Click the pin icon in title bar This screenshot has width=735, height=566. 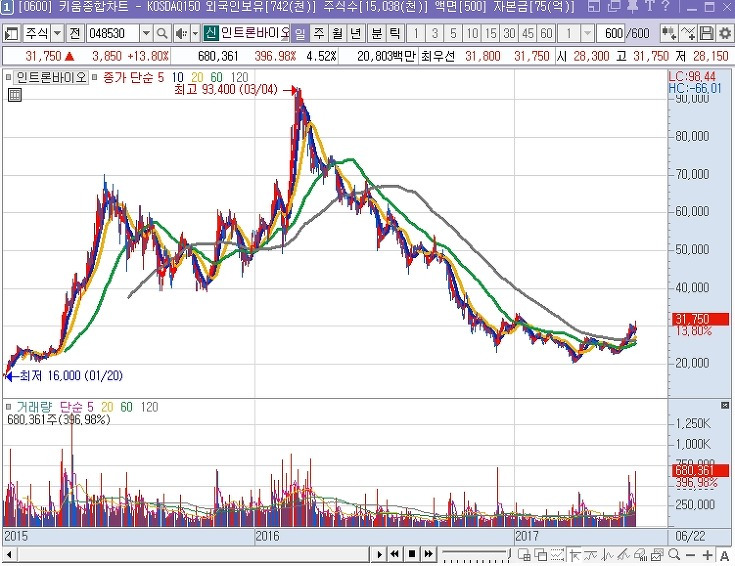[x=633, y=6]
